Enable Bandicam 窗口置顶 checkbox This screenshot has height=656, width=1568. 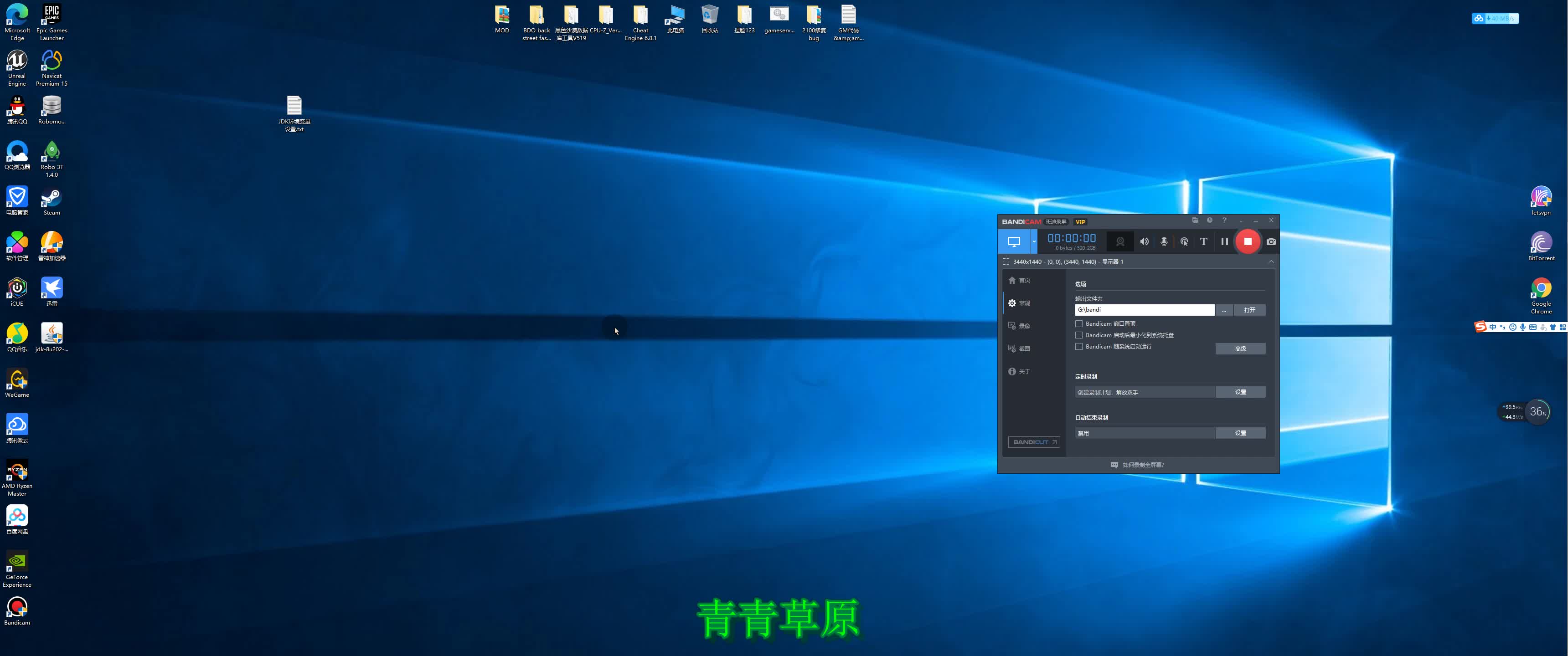[1078, 324]
